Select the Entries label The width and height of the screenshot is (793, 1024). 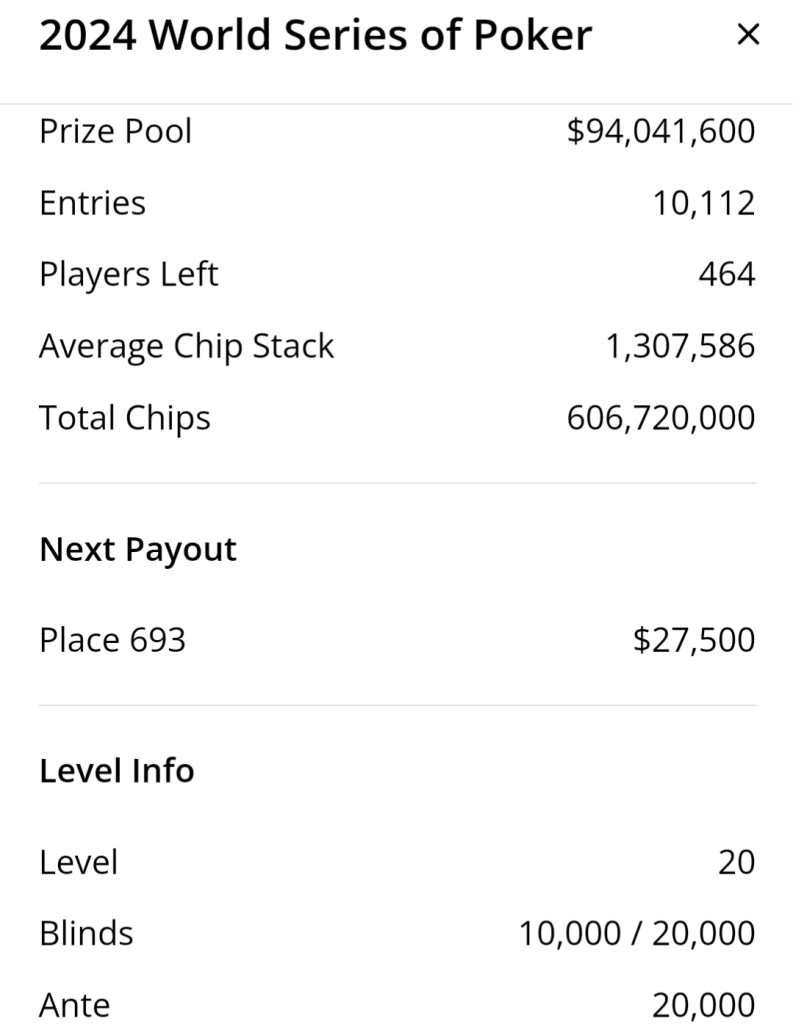click(x=92, y=203)
